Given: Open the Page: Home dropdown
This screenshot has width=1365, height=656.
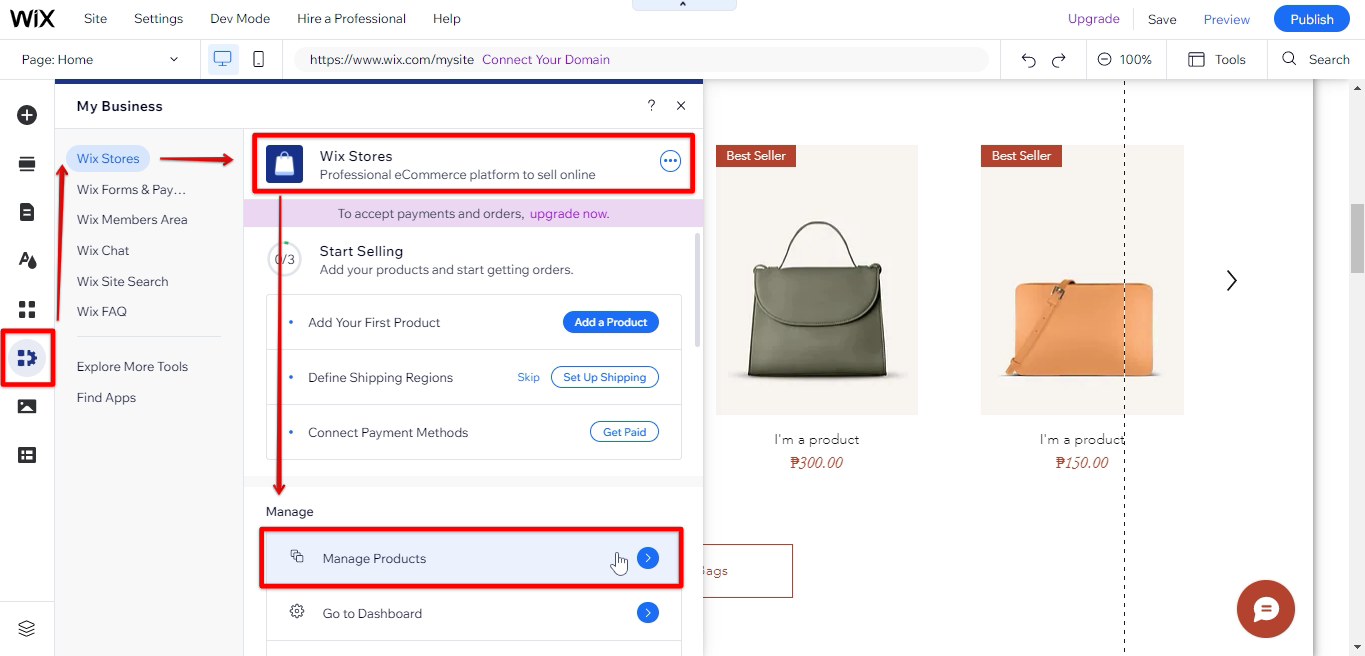Looking at the screenshot, I should pyautogui.click(x=100, y=59).
